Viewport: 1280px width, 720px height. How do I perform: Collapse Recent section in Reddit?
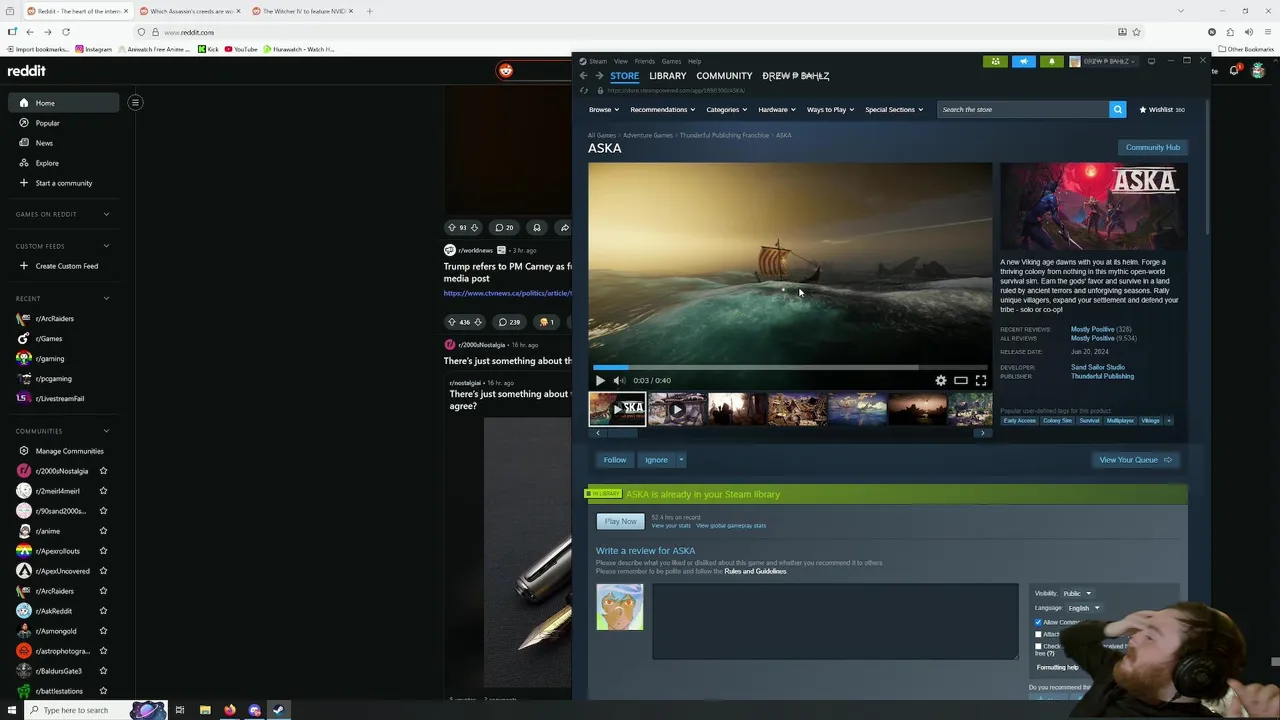pos(106,298)
